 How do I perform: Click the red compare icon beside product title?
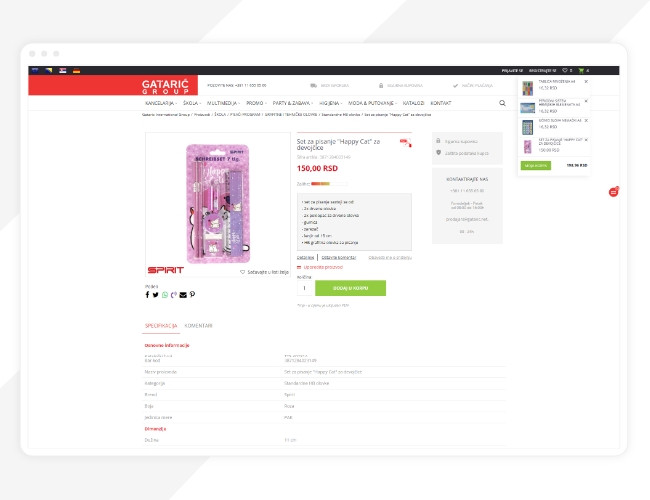(x=405, y=143)
